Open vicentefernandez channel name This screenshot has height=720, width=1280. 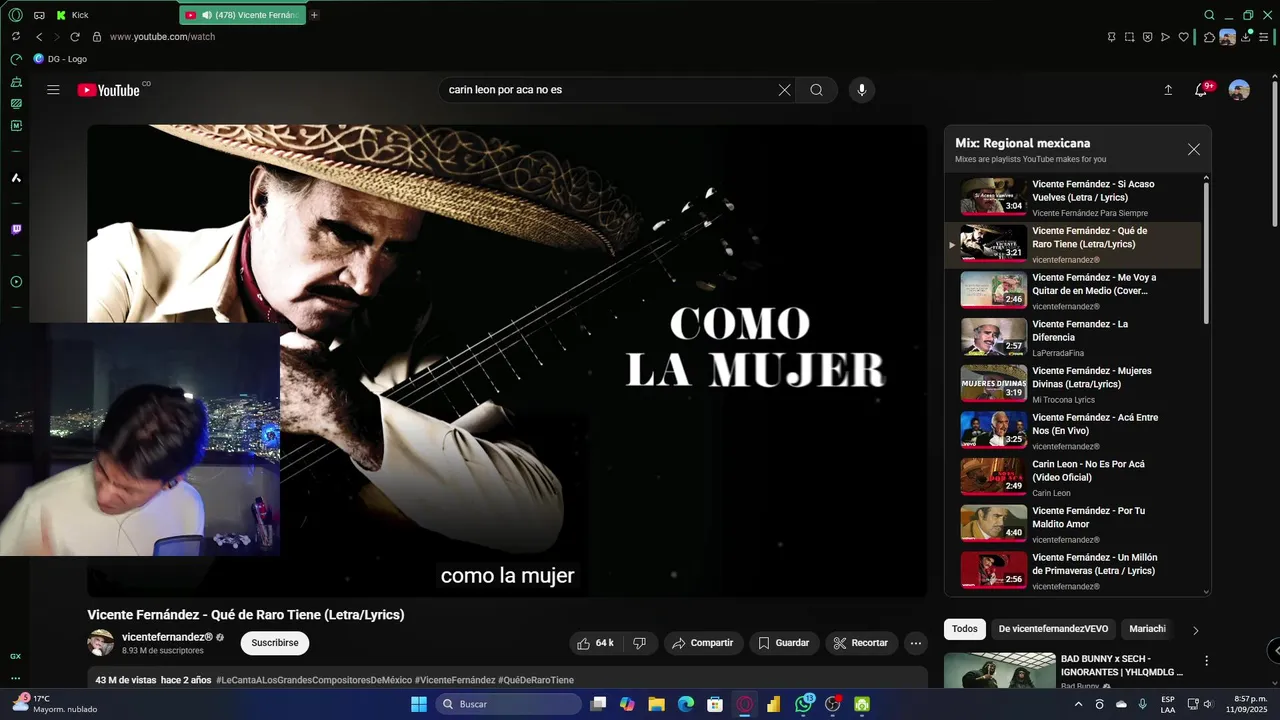(167, 637)
